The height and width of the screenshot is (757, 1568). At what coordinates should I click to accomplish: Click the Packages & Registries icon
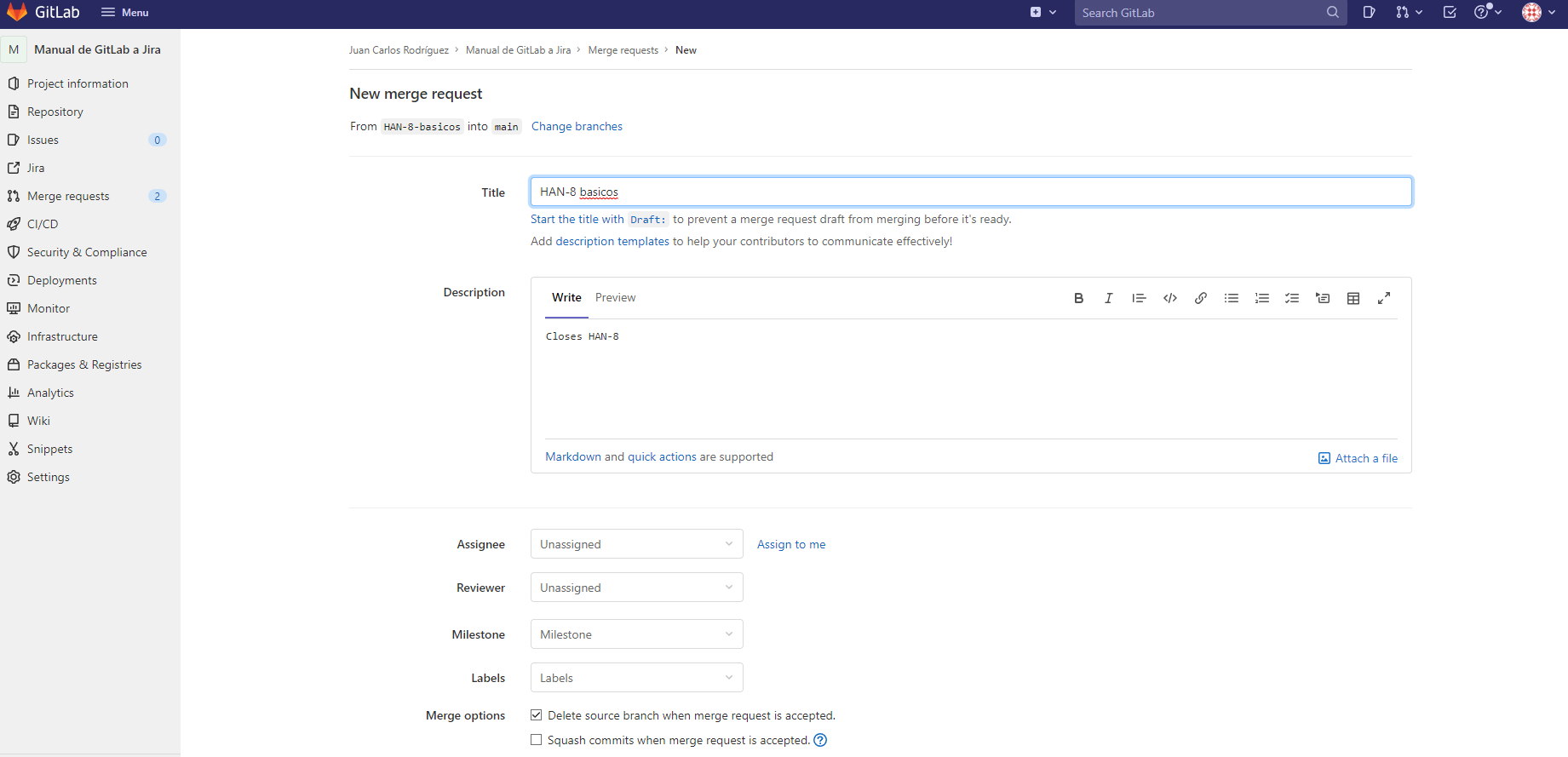pos(14,364)
